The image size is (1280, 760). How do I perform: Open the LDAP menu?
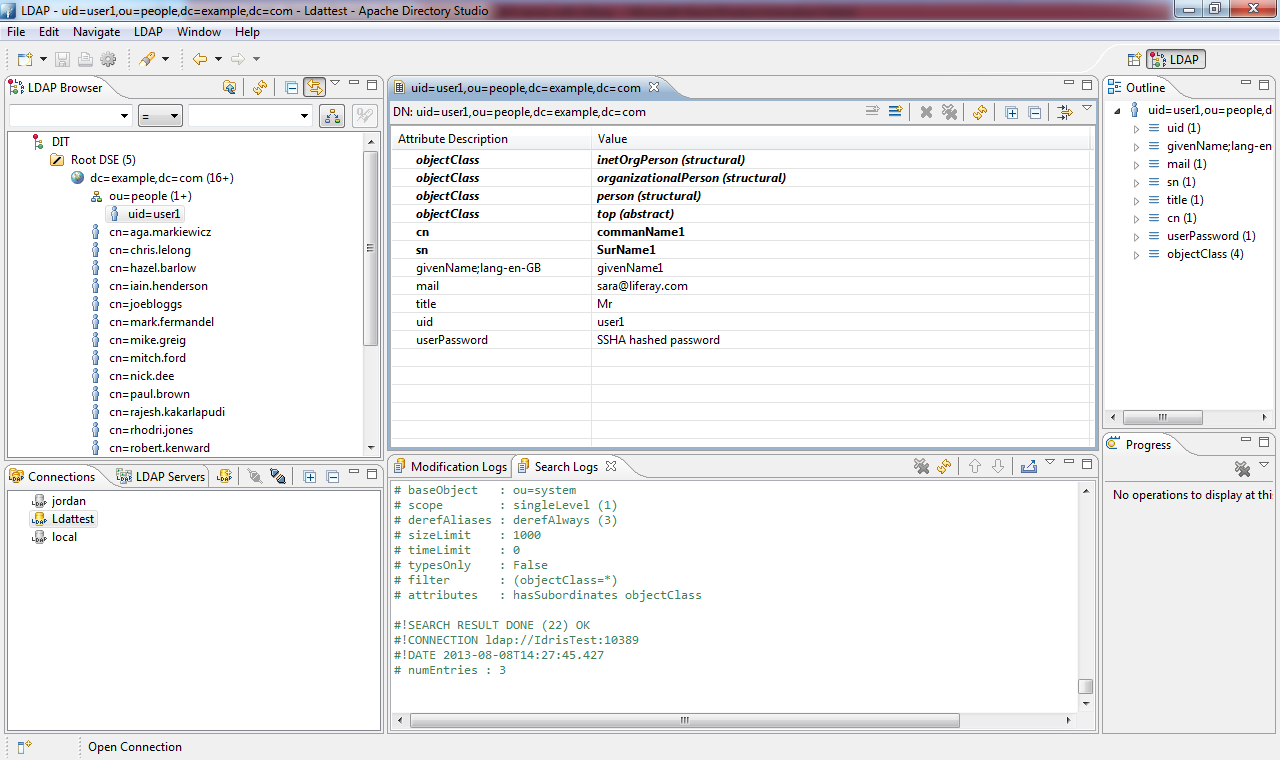(x=148, y=32)
